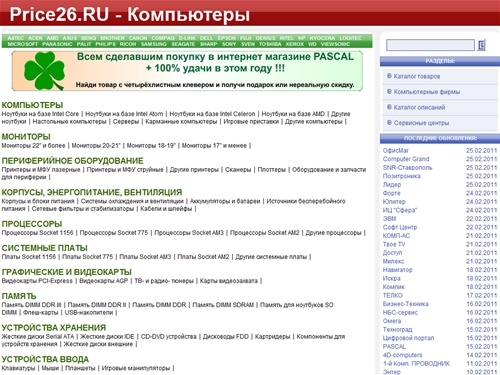Open Мониторы 22" и более
The width and height of the screenshot is (500, 375).
[33, 146]
